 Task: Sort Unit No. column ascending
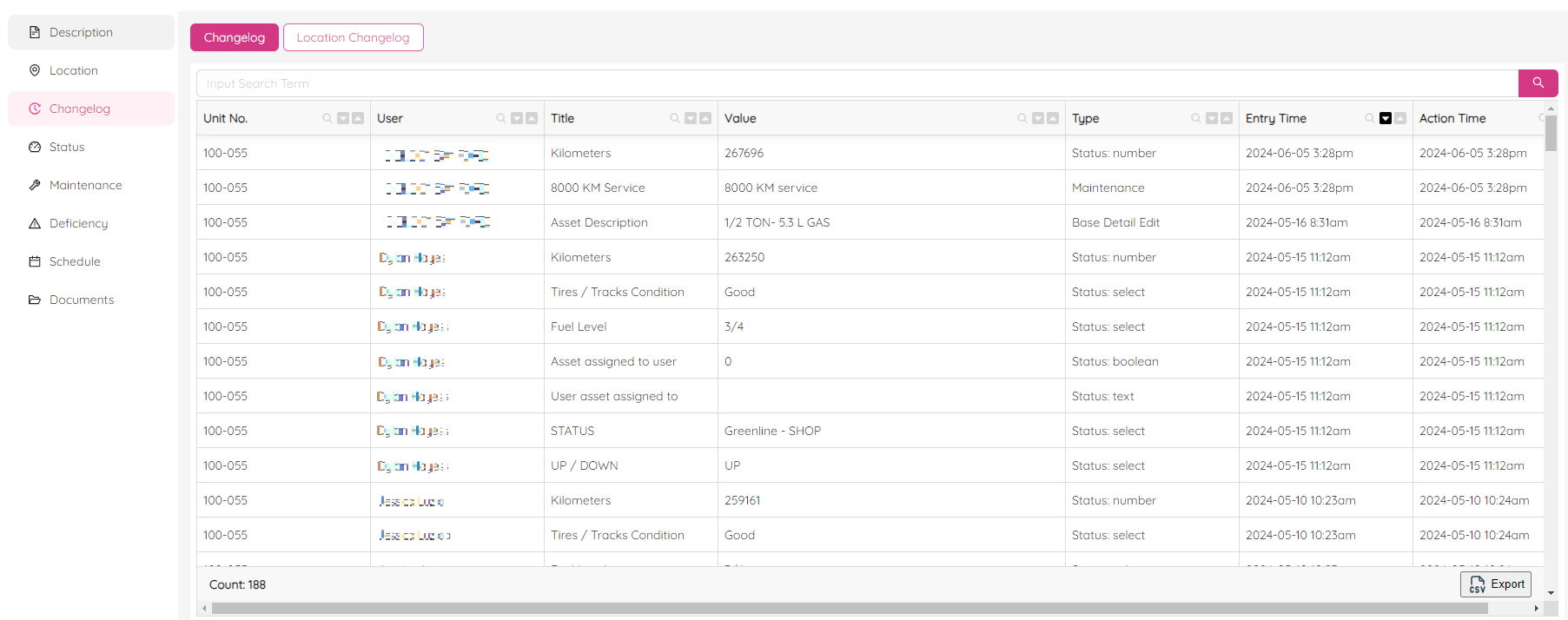tap(358, 119)
